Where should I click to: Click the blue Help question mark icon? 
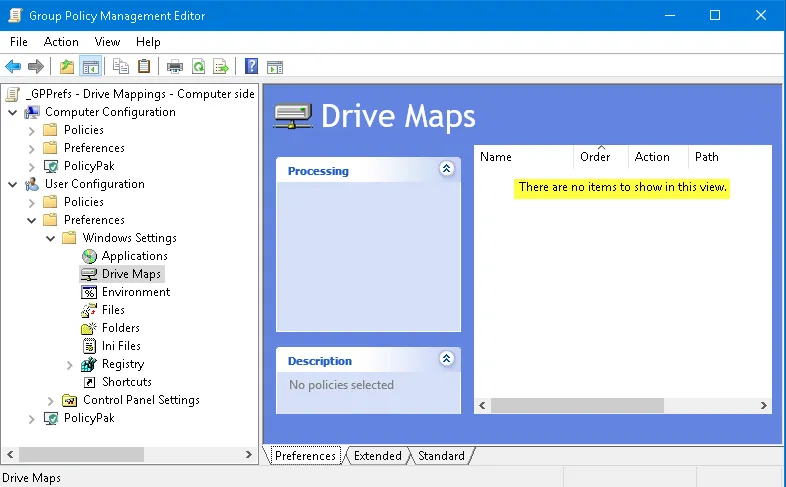tap(252, 67)
